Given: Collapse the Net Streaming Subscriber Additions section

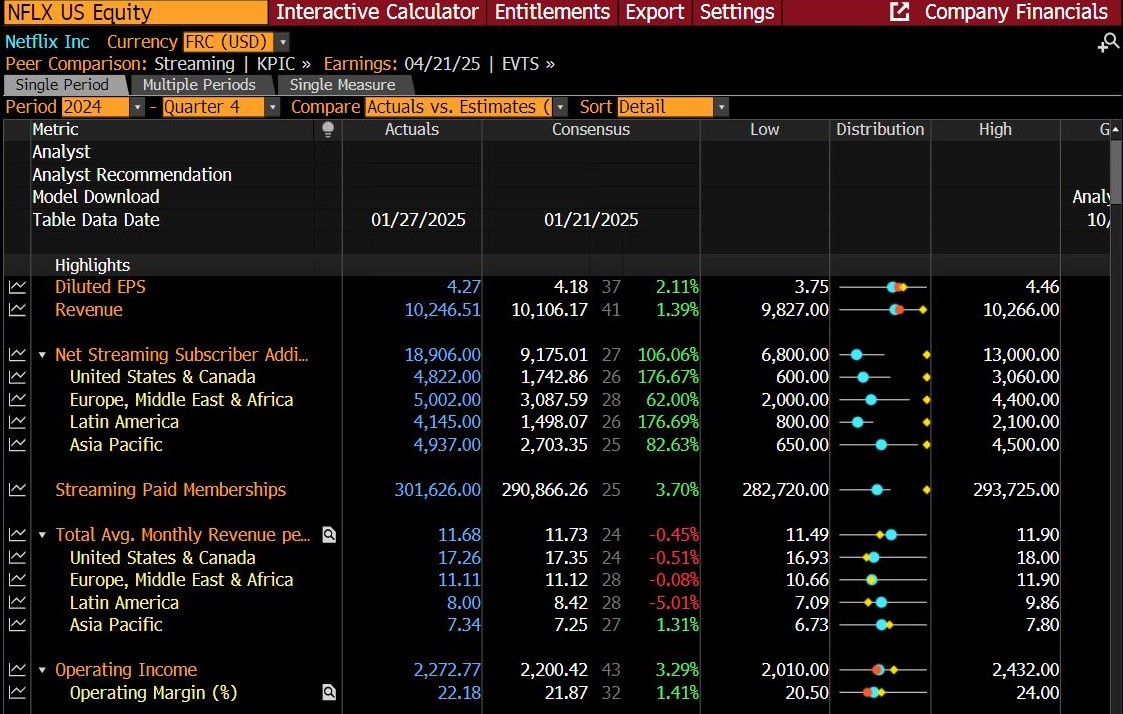Looking at the screenshot, I should (x=40, y=355).
